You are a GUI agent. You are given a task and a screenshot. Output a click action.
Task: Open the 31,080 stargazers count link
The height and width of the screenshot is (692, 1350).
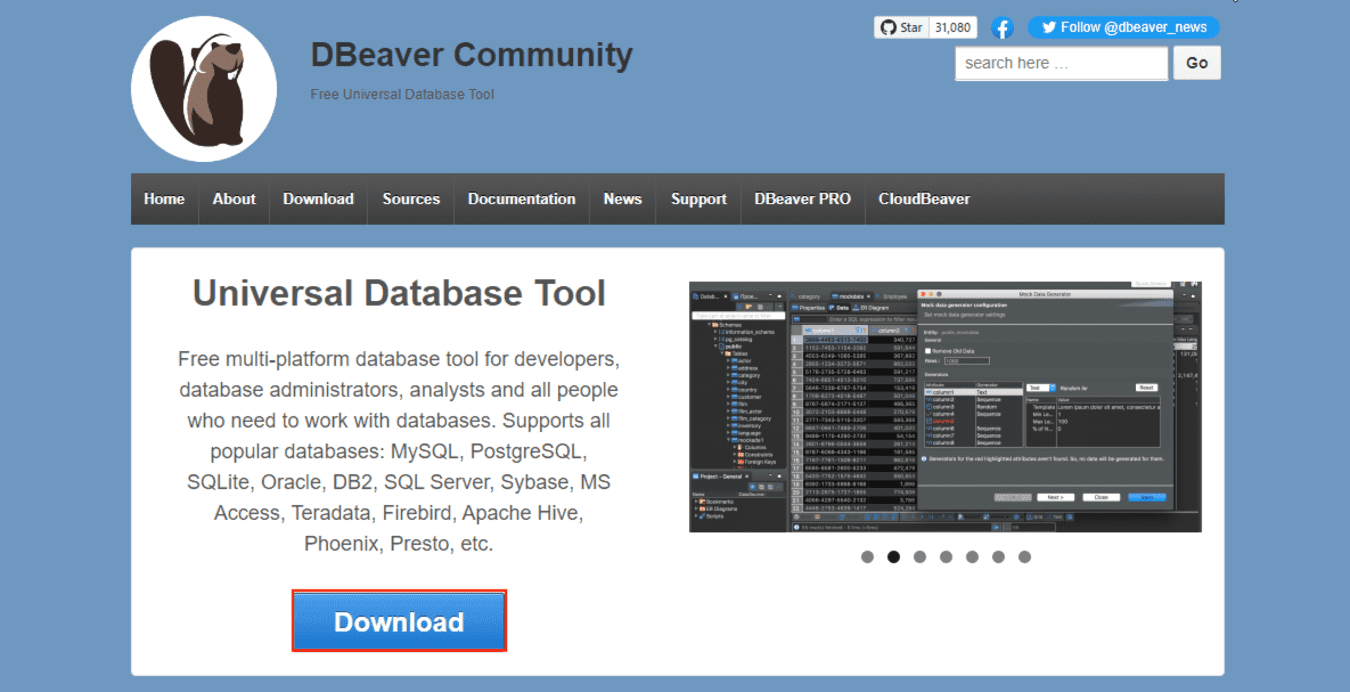(x=953, y=28)
